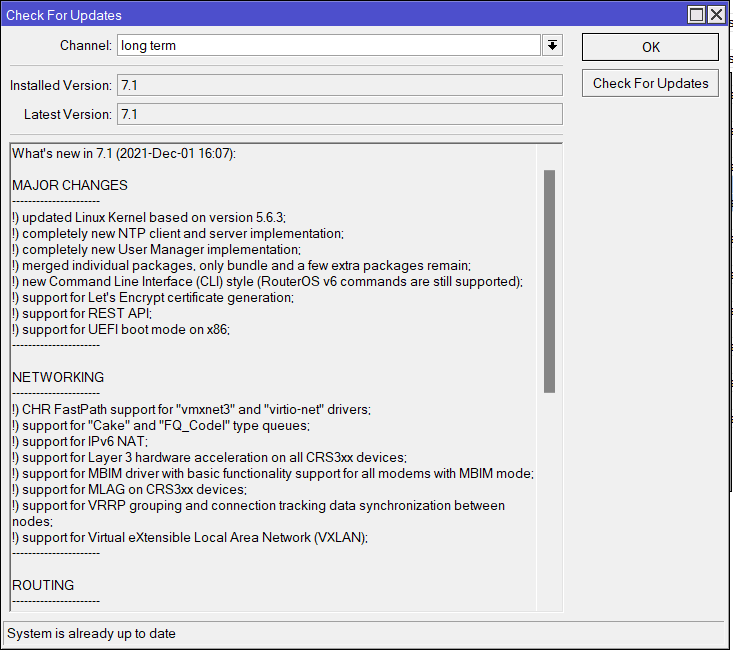Click the updated Linux Kernel line
This screenshot has height=651, width=733.
149,217
